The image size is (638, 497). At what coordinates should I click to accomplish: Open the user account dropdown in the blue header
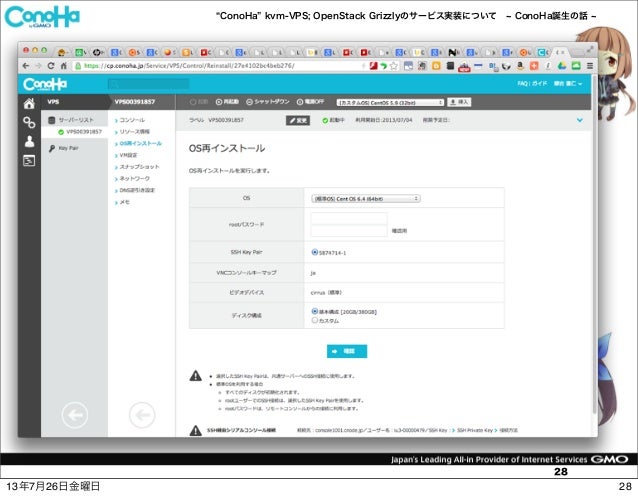[568, 83]
